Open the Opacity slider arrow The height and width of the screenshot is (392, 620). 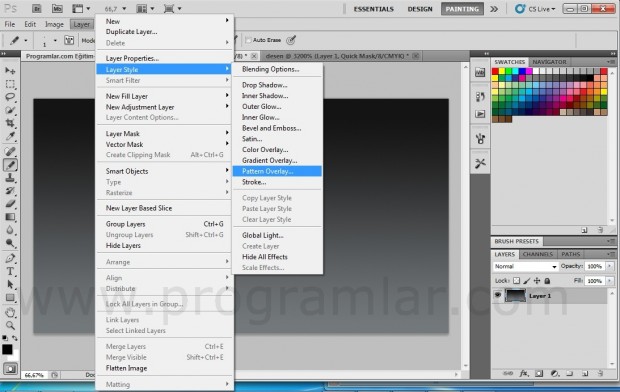click(610, 266)
